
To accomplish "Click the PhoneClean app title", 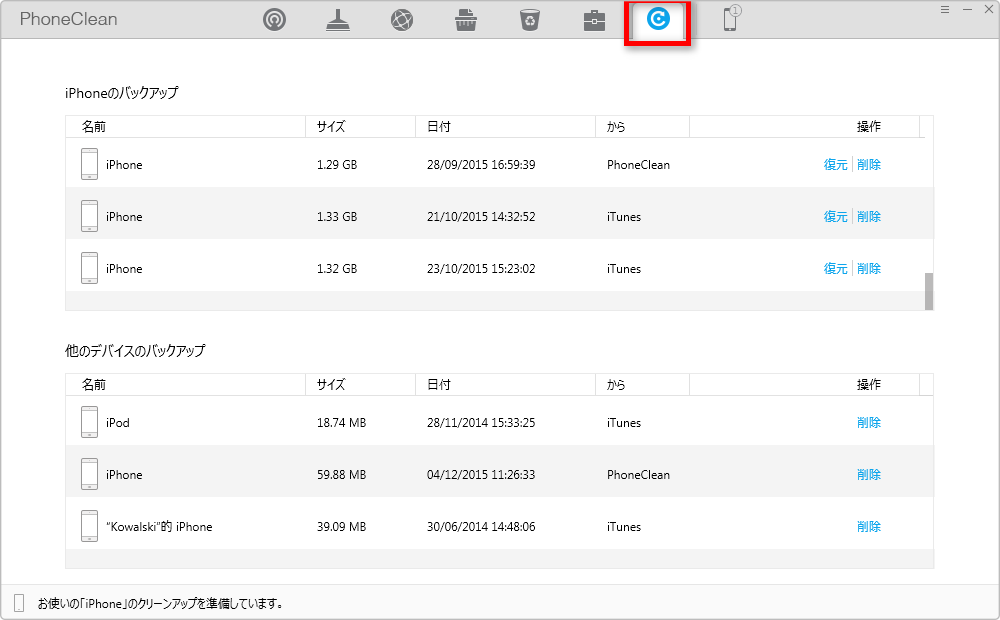I will pos(68,19).
